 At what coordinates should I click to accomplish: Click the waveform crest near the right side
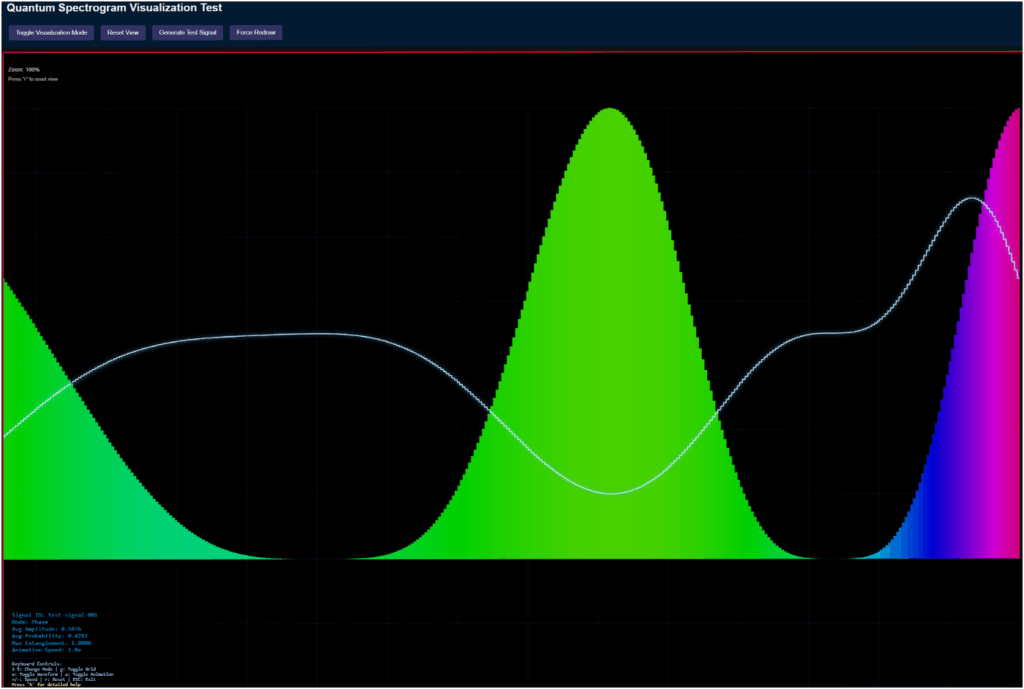click(x=970, y=198)
